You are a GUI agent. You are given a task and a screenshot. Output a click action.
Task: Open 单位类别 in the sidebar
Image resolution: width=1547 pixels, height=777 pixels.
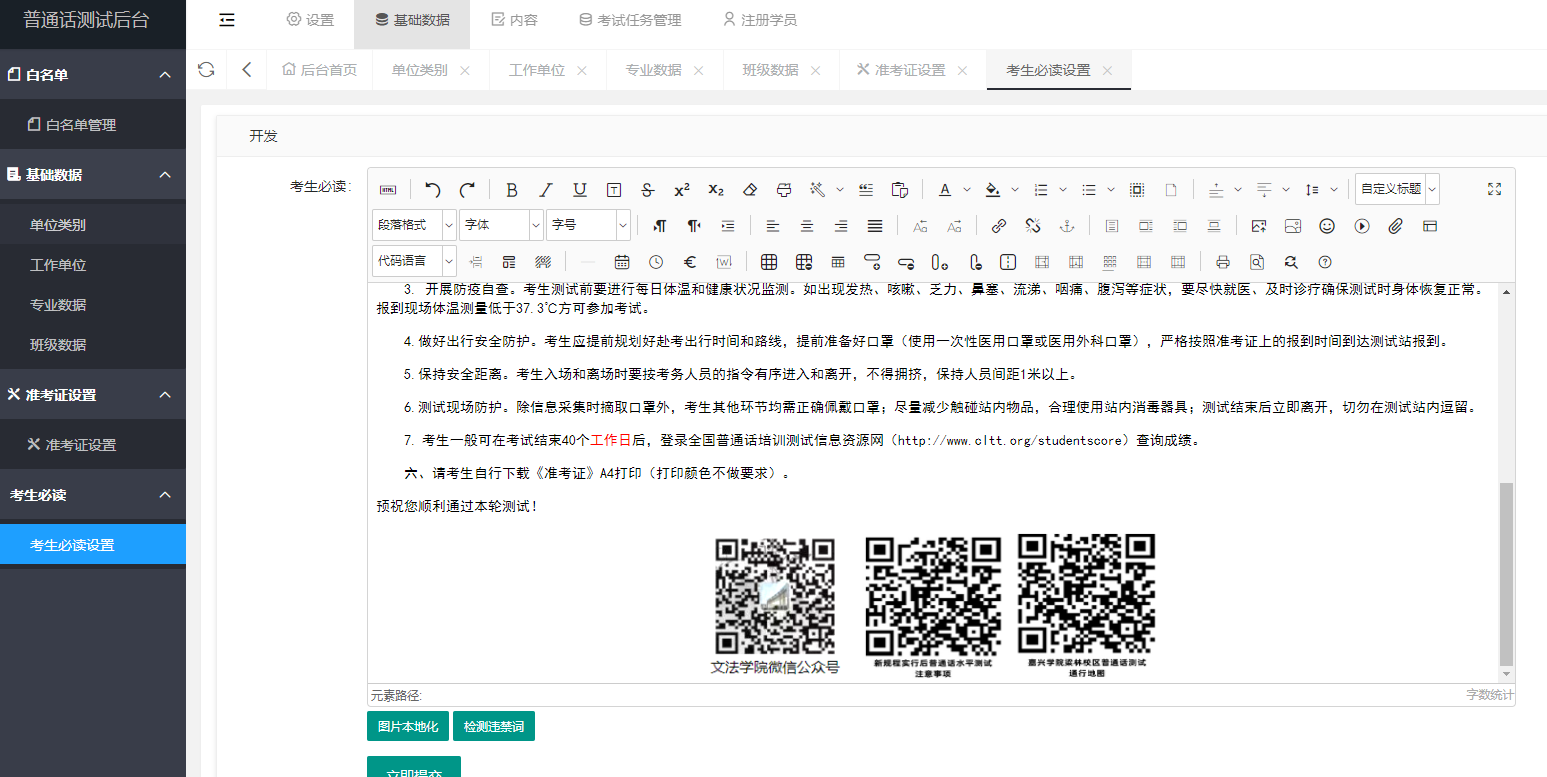[x=93, y=225]
